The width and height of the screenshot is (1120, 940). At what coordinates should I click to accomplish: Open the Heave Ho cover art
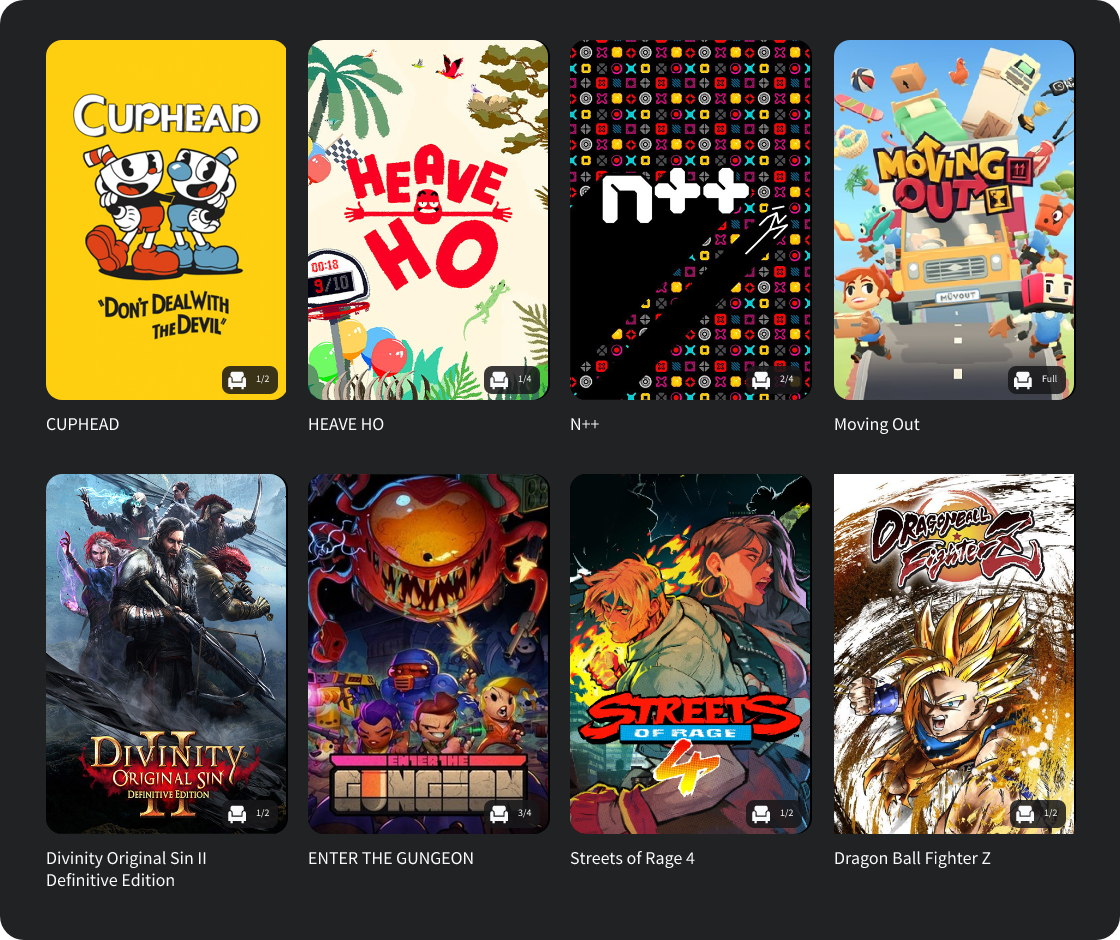(x=428, y=220)
